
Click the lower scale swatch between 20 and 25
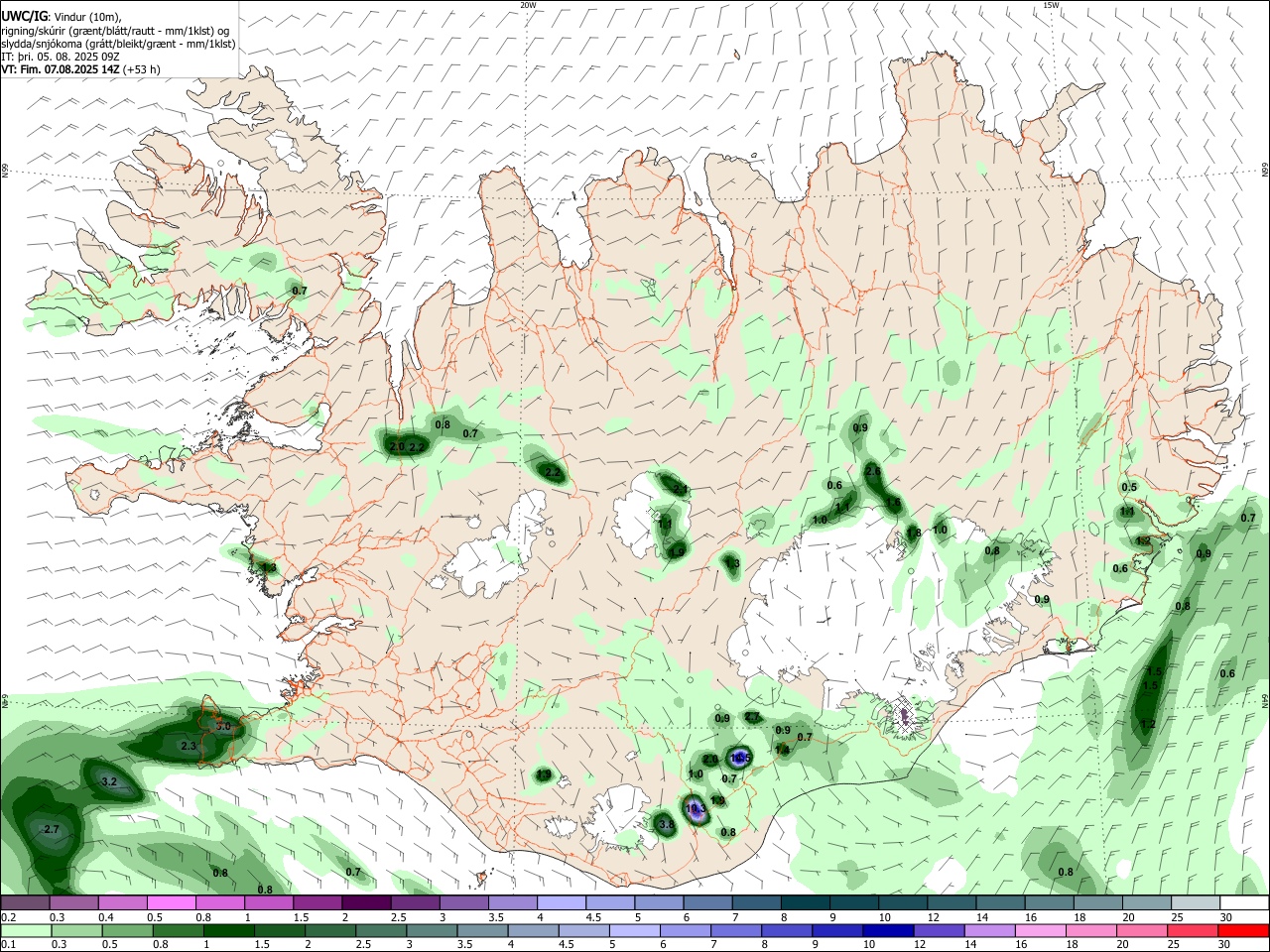[1142, 931]
